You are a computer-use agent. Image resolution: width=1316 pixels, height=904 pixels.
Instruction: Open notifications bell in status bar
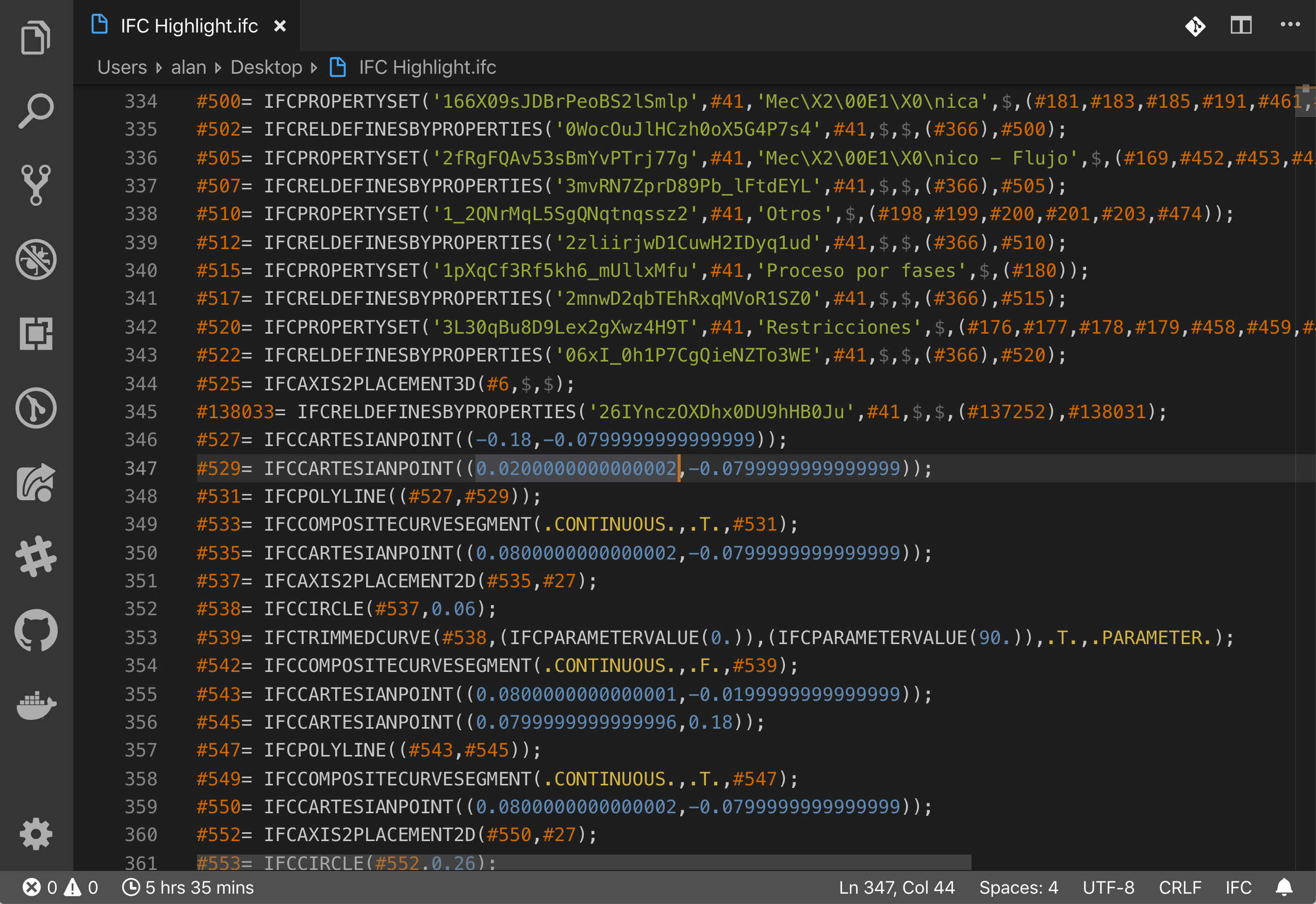pyautogui.click(x=1285, y=887)
